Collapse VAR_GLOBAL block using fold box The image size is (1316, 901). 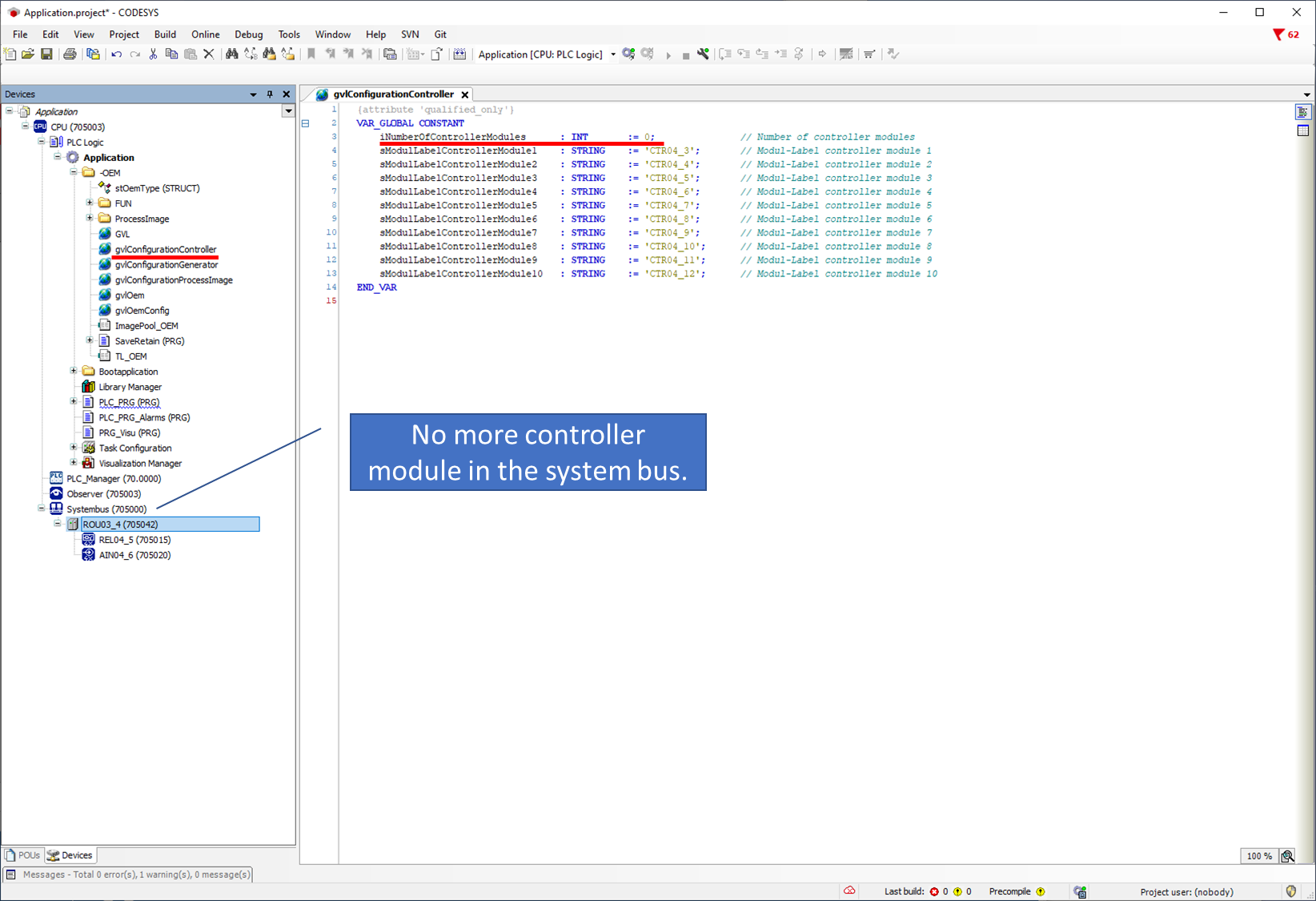(305, 123)
